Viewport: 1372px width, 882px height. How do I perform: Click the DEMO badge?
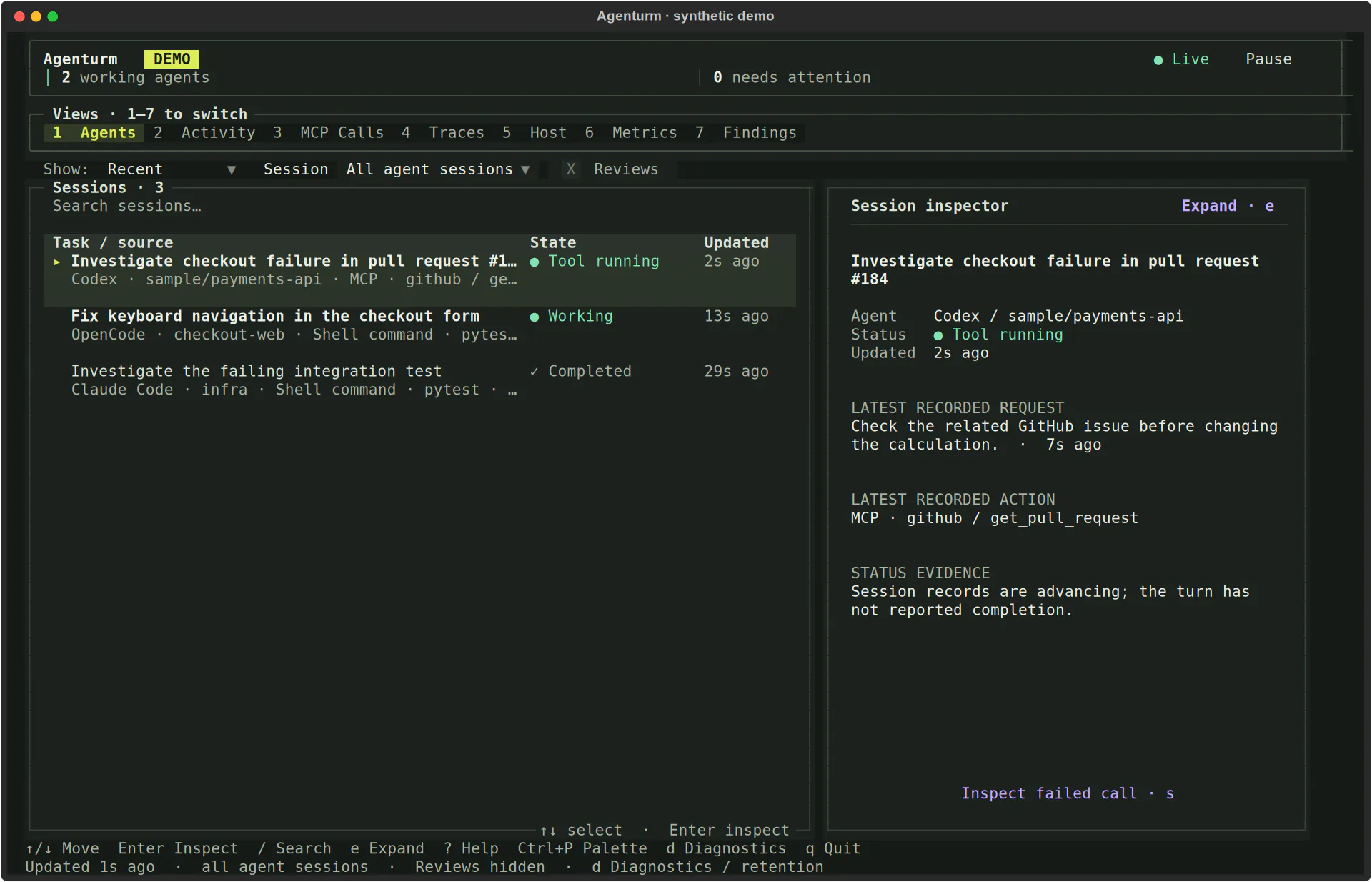[x=171, y=59]
